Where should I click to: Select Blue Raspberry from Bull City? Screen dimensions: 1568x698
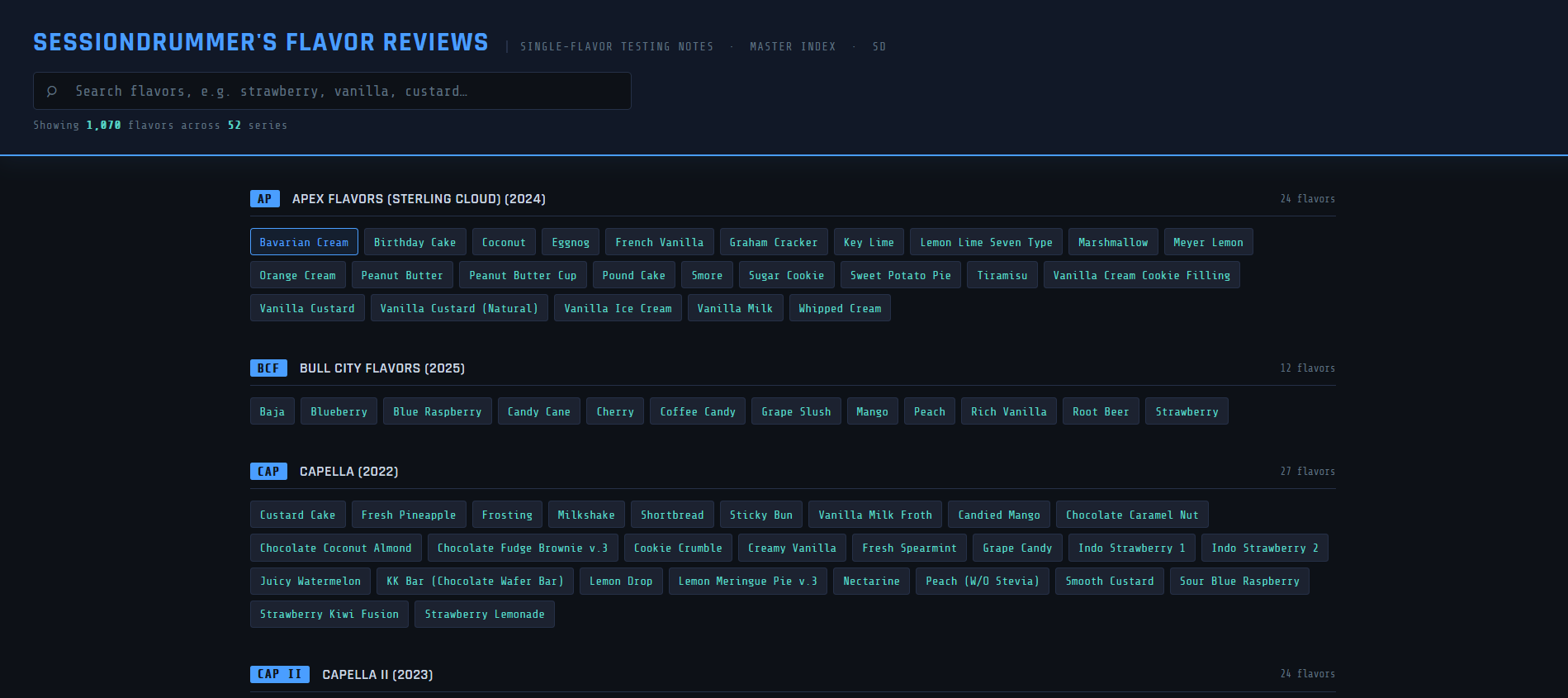pos(437,412)
